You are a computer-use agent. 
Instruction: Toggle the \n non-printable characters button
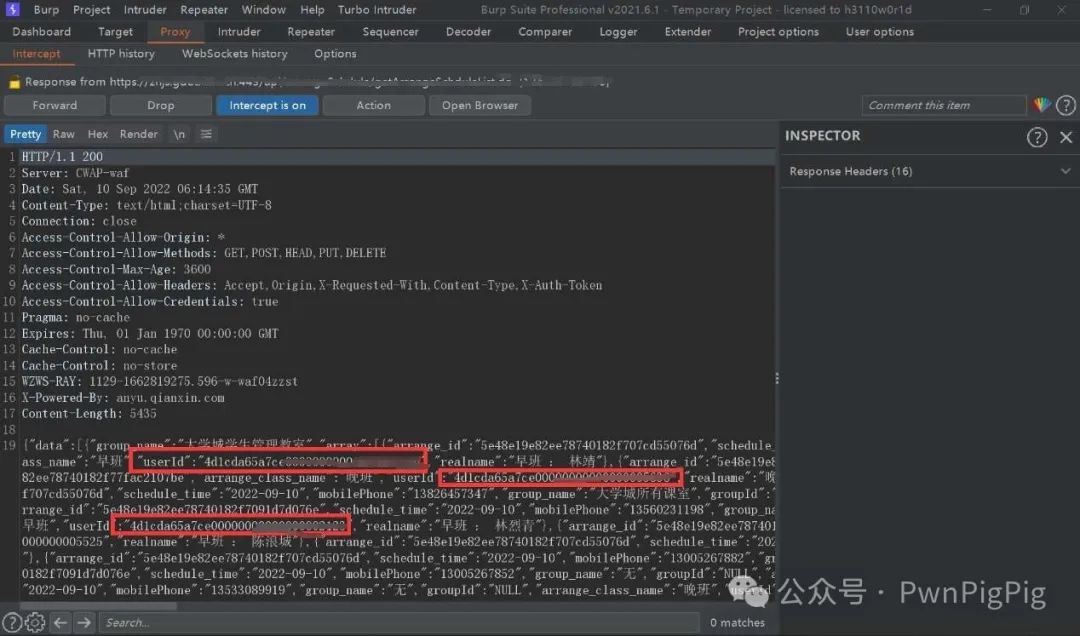[179, 134]
